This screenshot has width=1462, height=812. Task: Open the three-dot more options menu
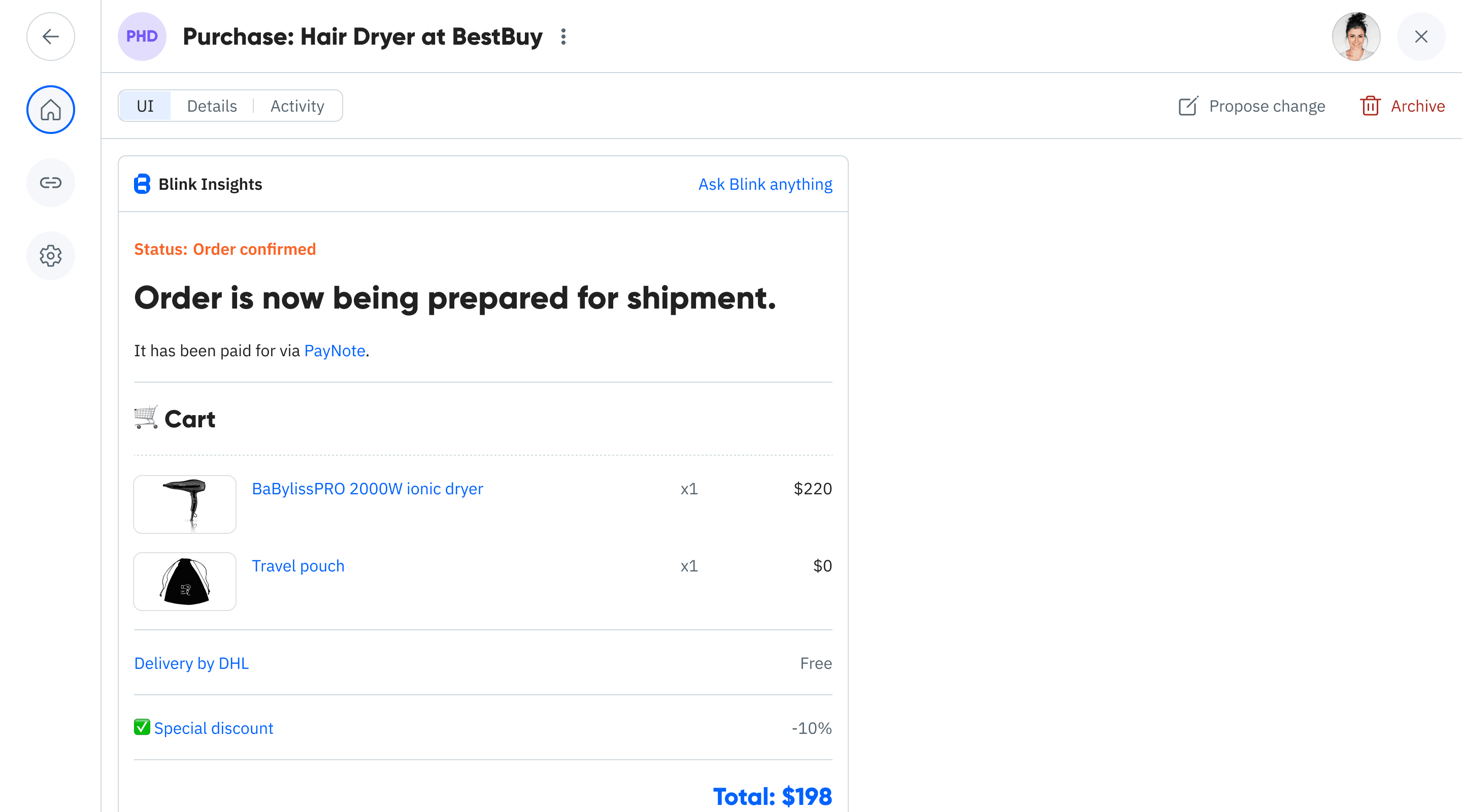click(x=563, y=37)
